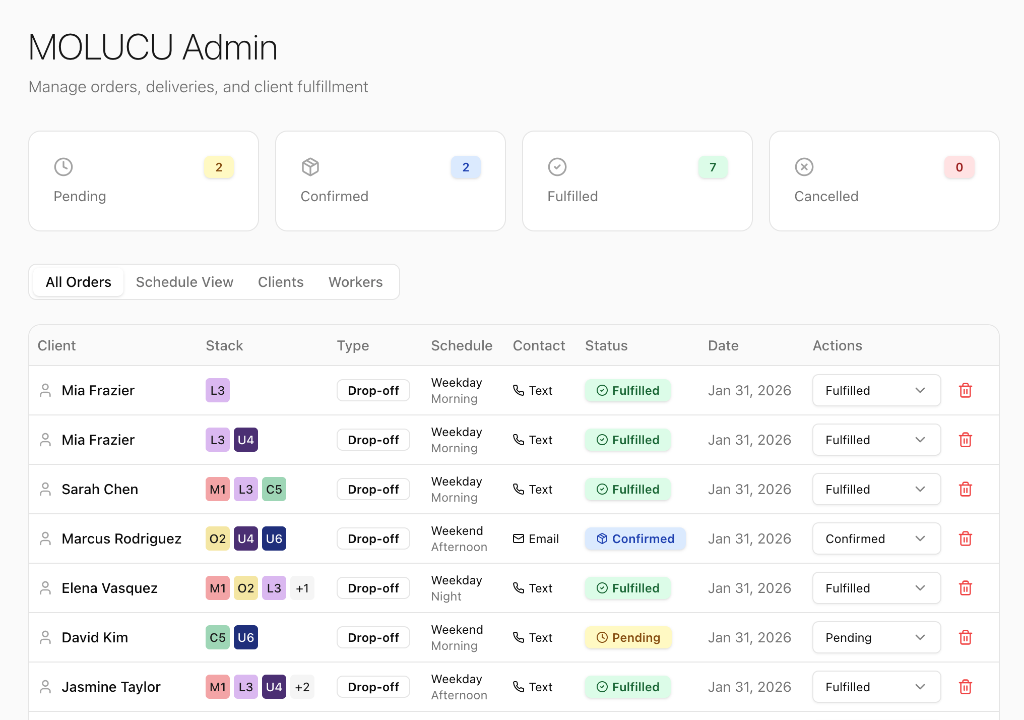The image size is (1024, 720).
Task: Click the Elena Vasquez client name
Action: point(110,588)
